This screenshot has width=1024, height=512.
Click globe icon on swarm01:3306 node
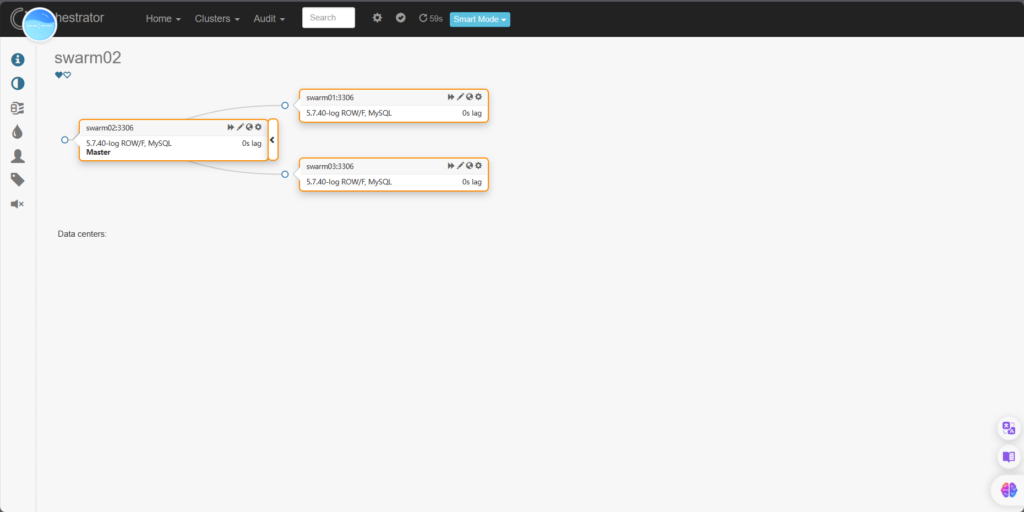tap(469, 97)
